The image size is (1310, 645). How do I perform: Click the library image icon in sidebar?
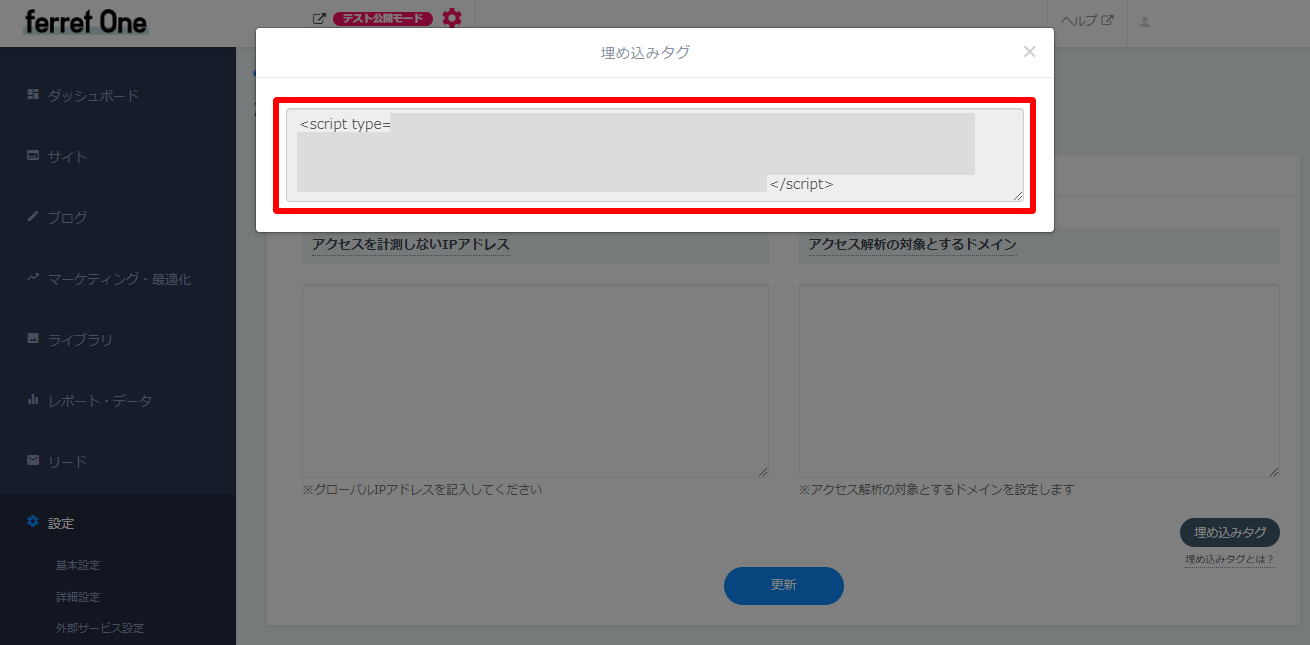coord(33,339)
